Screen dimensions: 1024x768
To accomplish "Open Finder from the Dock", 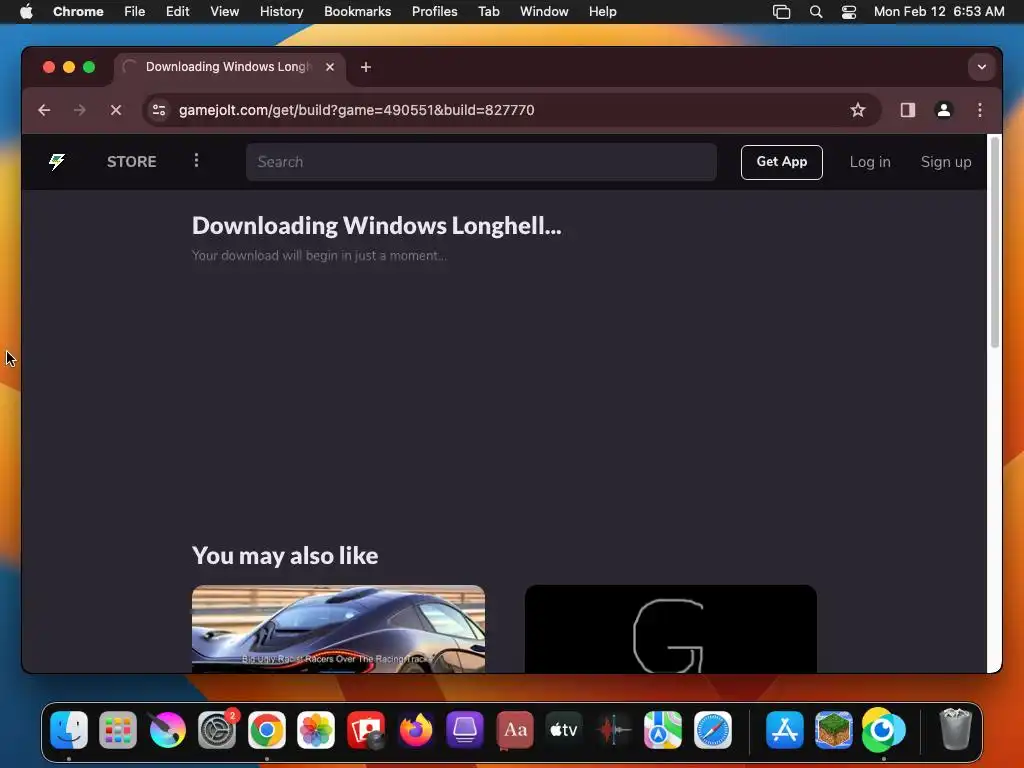I will (x=69, y=729).
